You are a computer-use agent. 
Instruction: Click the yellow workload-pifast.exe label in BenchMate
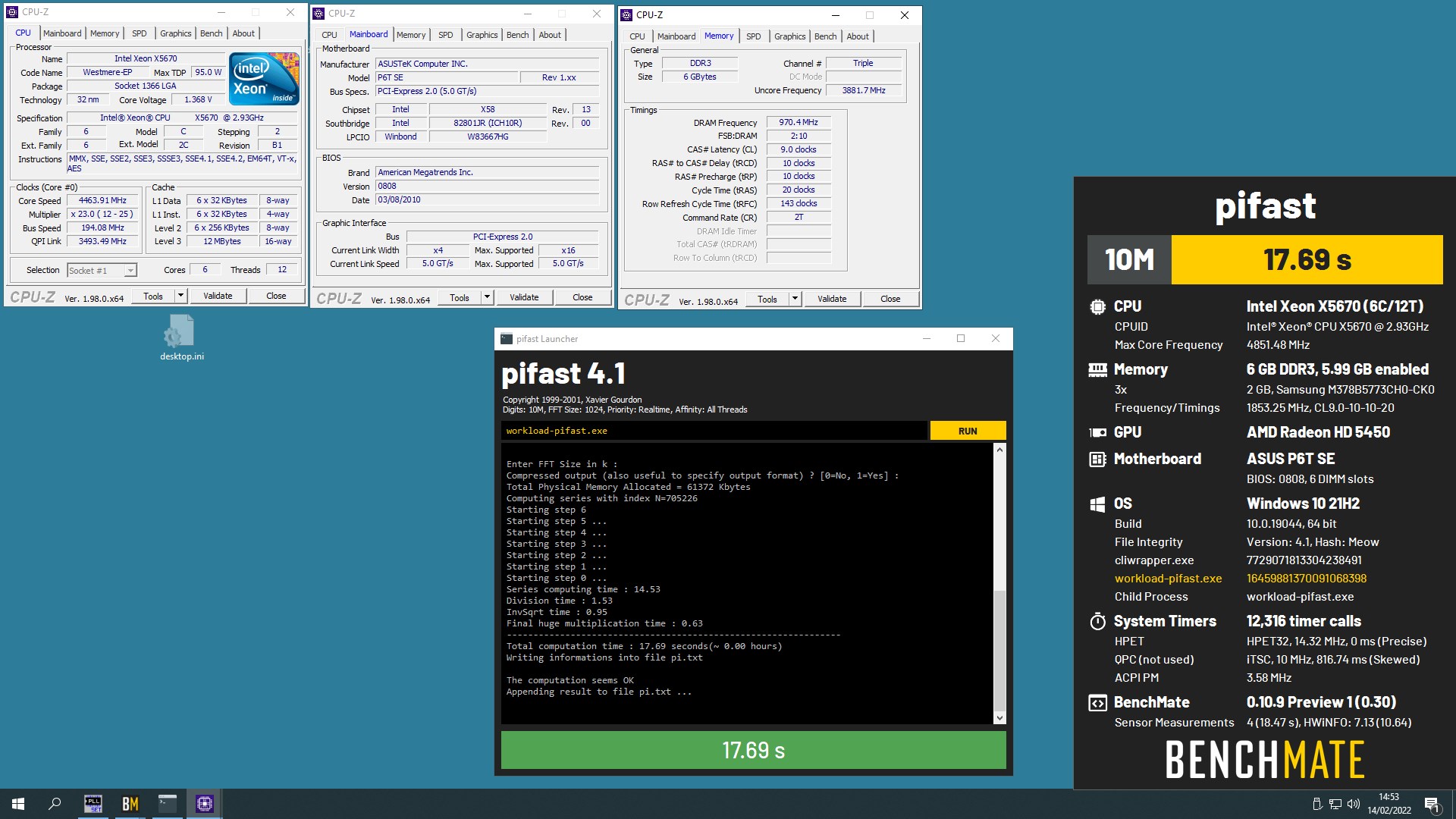click(1168, 579)
